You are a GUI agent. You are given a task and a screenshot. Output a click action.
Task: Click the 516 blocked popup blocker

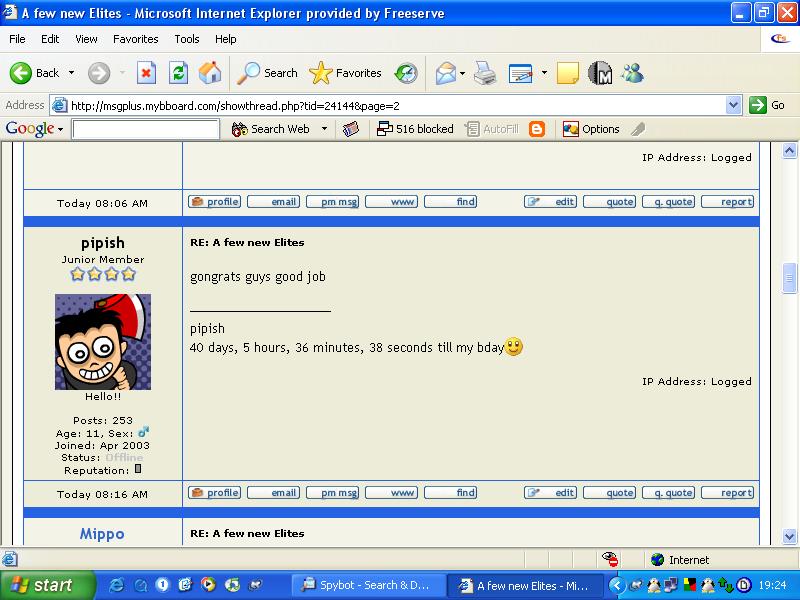coord(415,129)
